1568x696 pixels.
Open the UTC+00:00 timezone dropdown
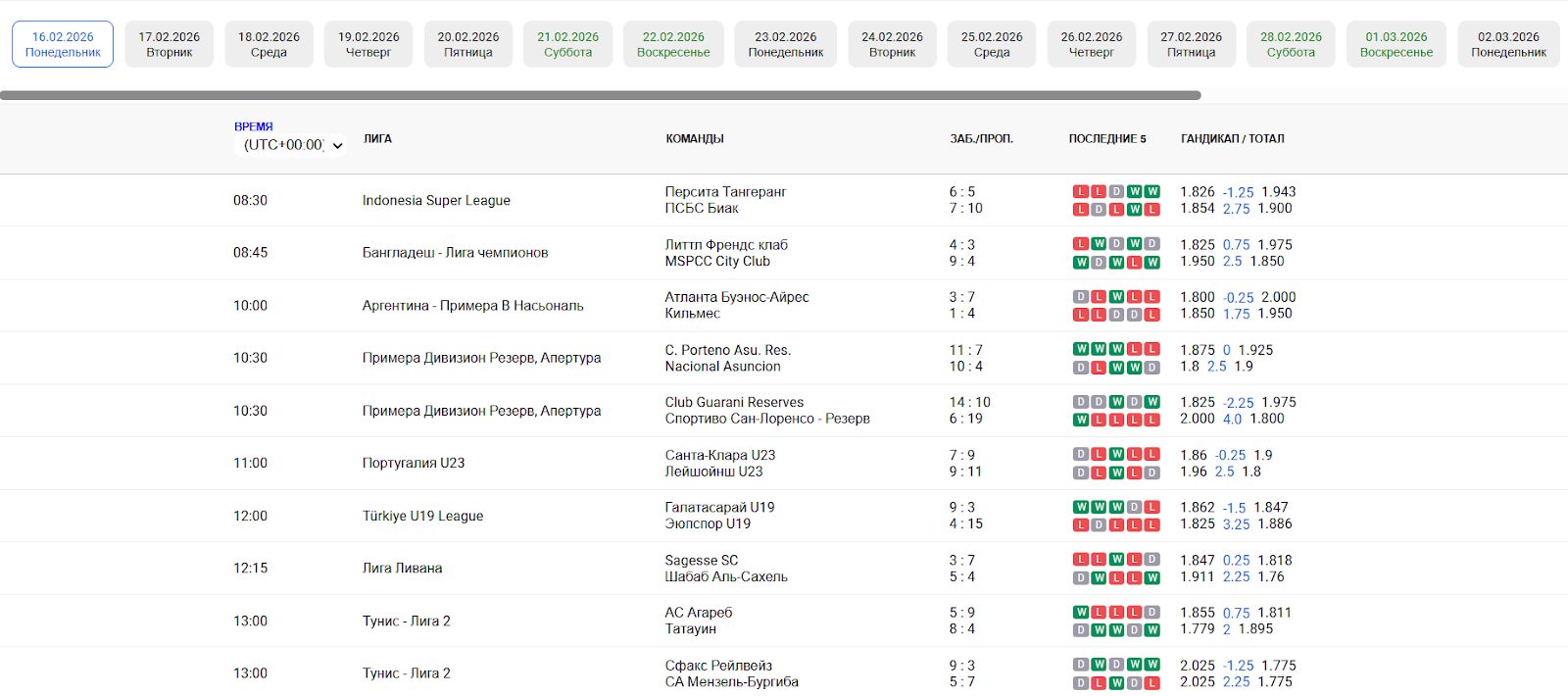292,145
